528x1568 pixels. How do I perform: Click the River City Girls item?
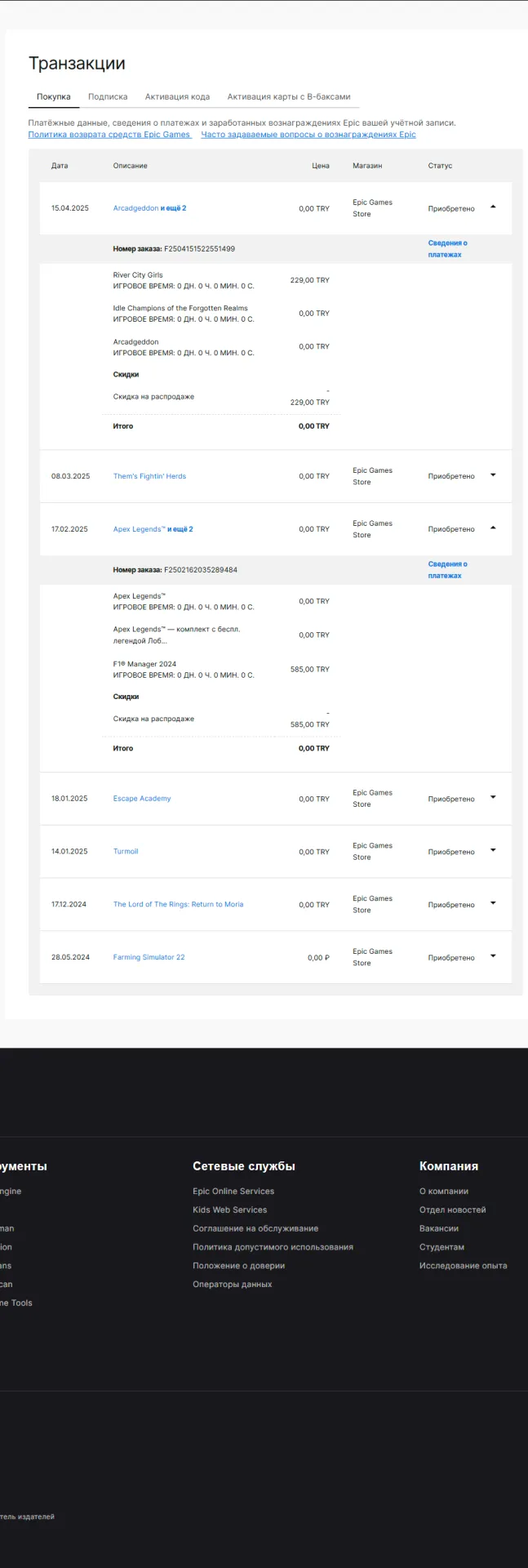click(138, 275)
